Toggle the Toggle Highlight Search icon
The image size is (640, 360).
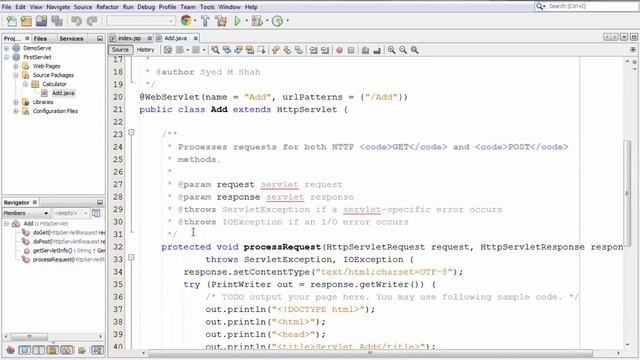pos(249,50)
